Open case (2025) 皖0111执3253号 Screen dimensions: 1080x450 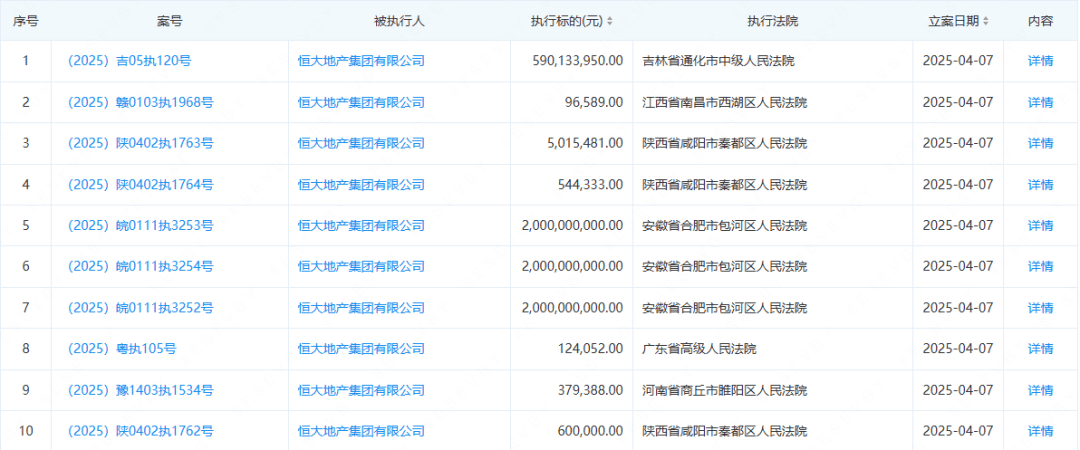point(141,225)
